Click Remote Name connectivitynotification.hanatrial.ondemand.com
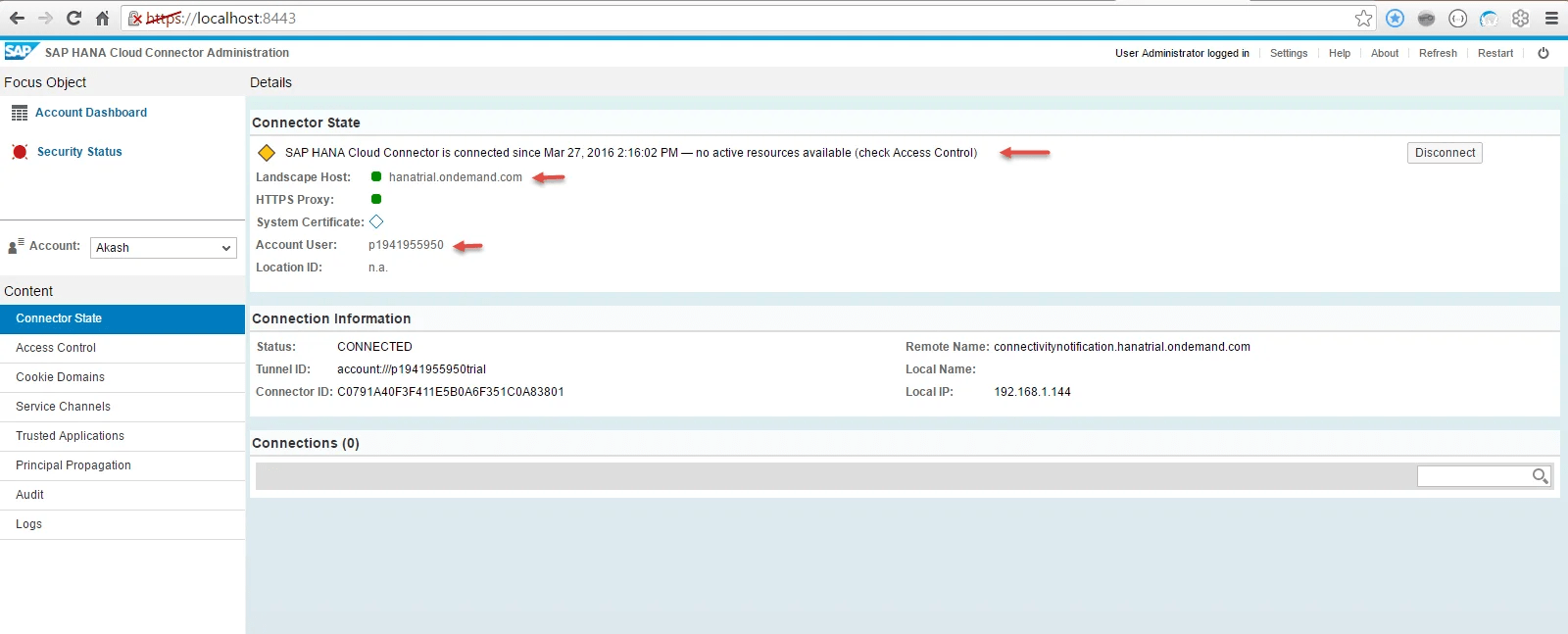Screen dimensions: 1568x634 click(1122, 347)
